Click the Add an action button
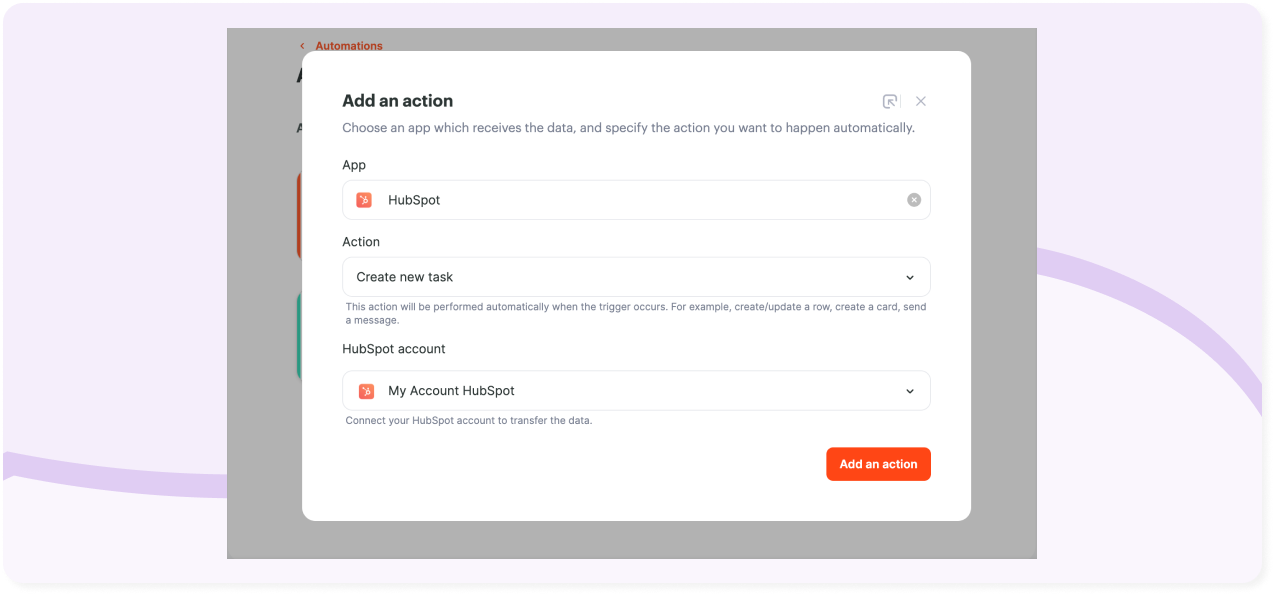 tap(878, 464)
